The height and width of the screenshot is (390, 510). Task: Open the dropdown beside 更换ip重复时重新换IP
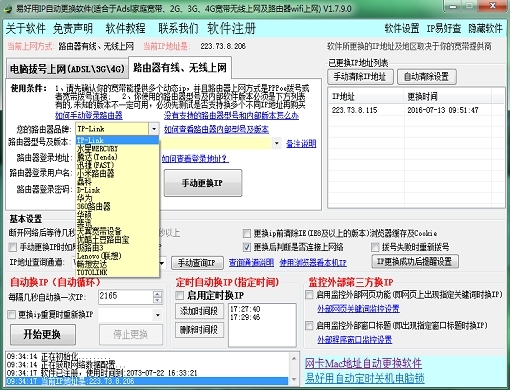coord(157,315)
